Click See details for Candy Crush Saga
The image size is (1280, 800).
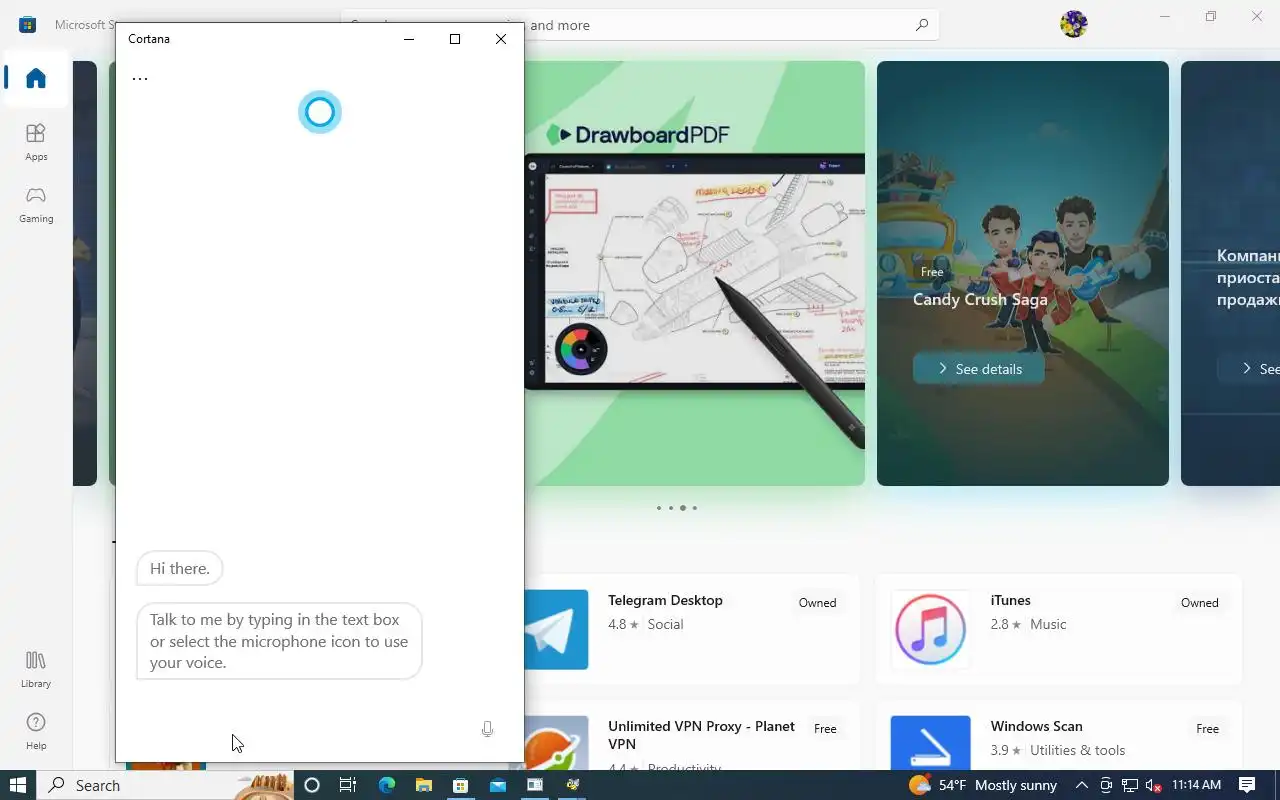pyautogui.click(x=979, y=369)
